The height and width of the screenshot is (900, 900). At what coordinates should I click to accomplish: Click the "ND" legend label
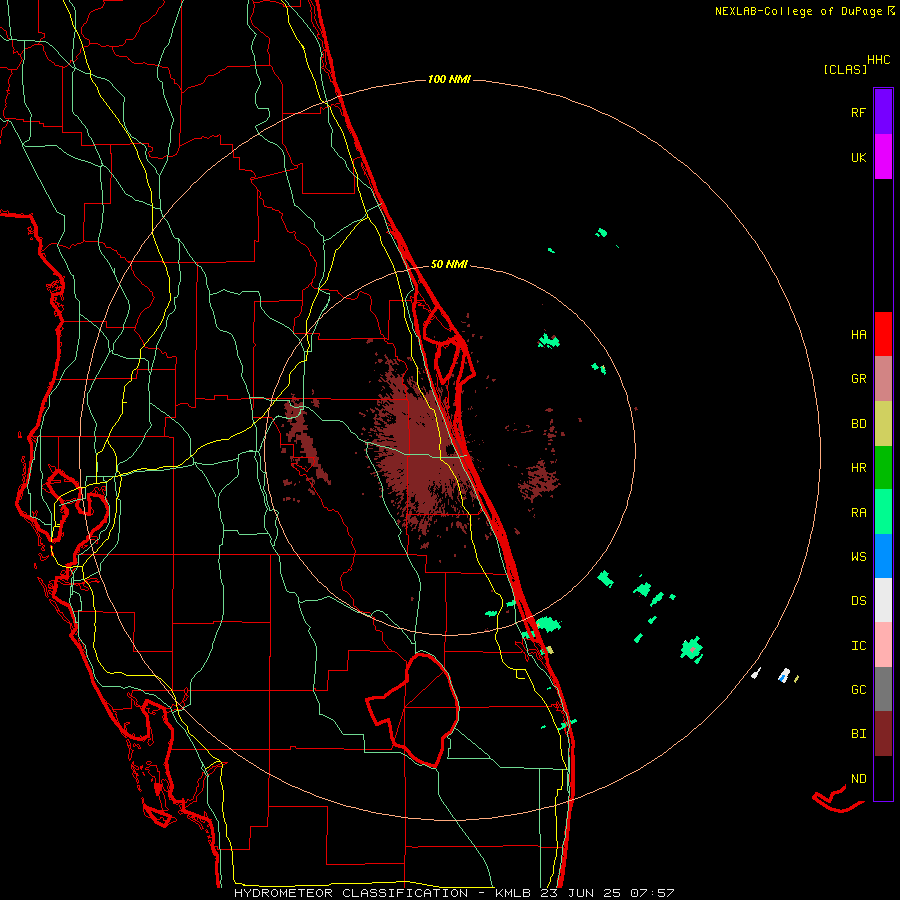coord(858,779)
